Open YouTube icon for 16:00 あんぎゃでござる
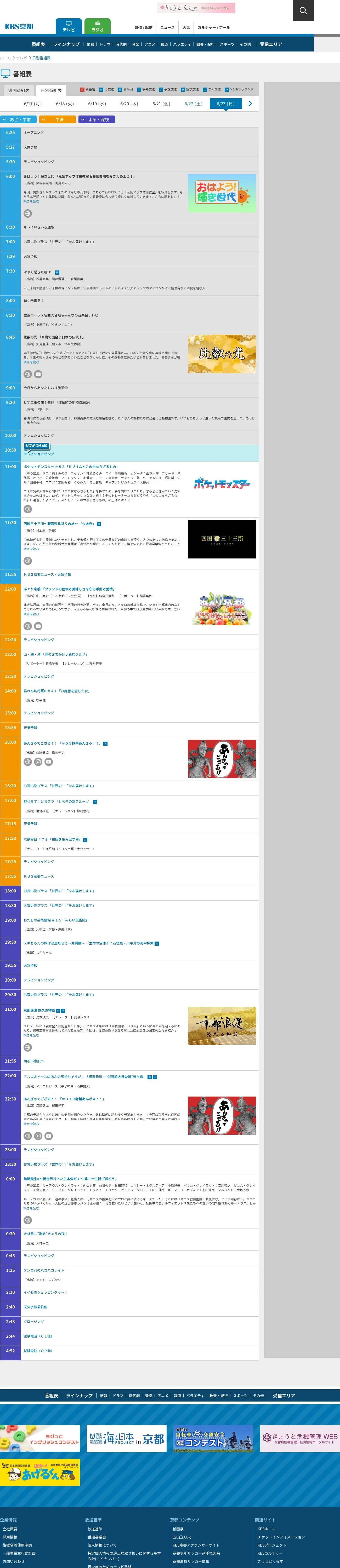This screenshot has height=1568, width=340. point(49,762)
